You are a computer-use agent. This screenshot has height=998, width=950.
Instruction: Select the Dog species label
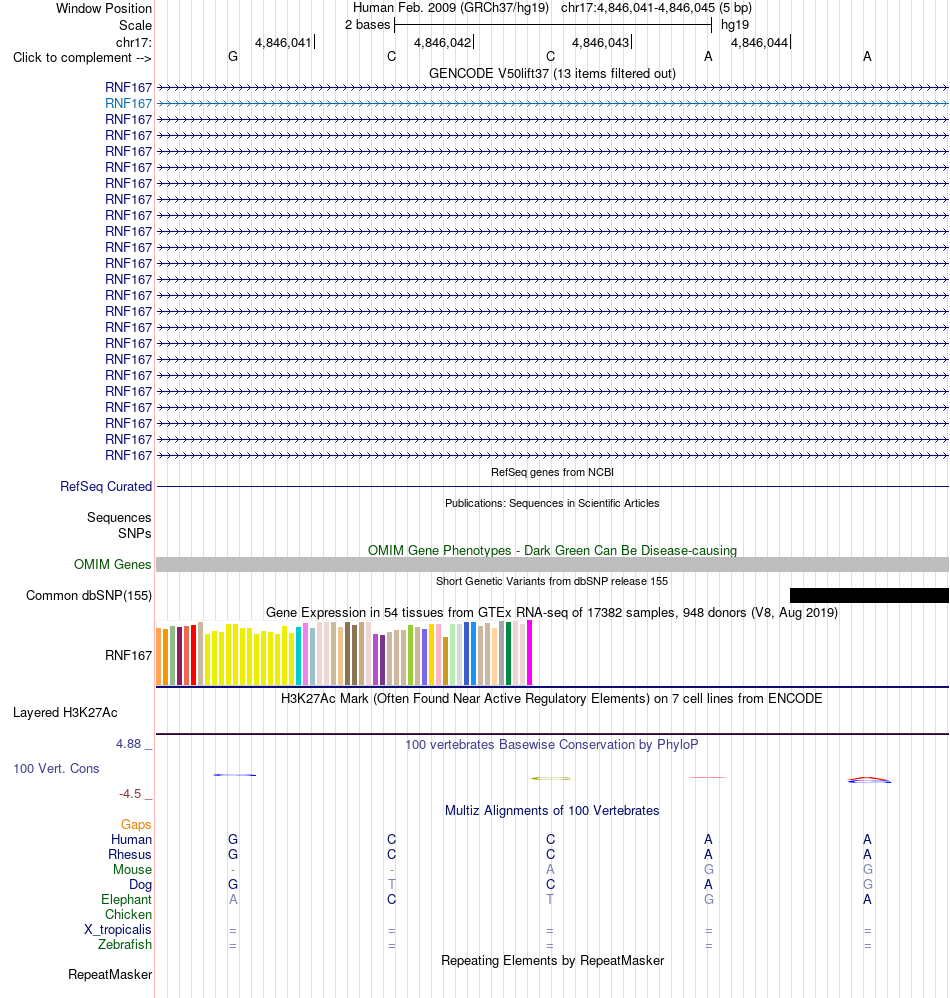pyautogui.click(x=141, y=885)
